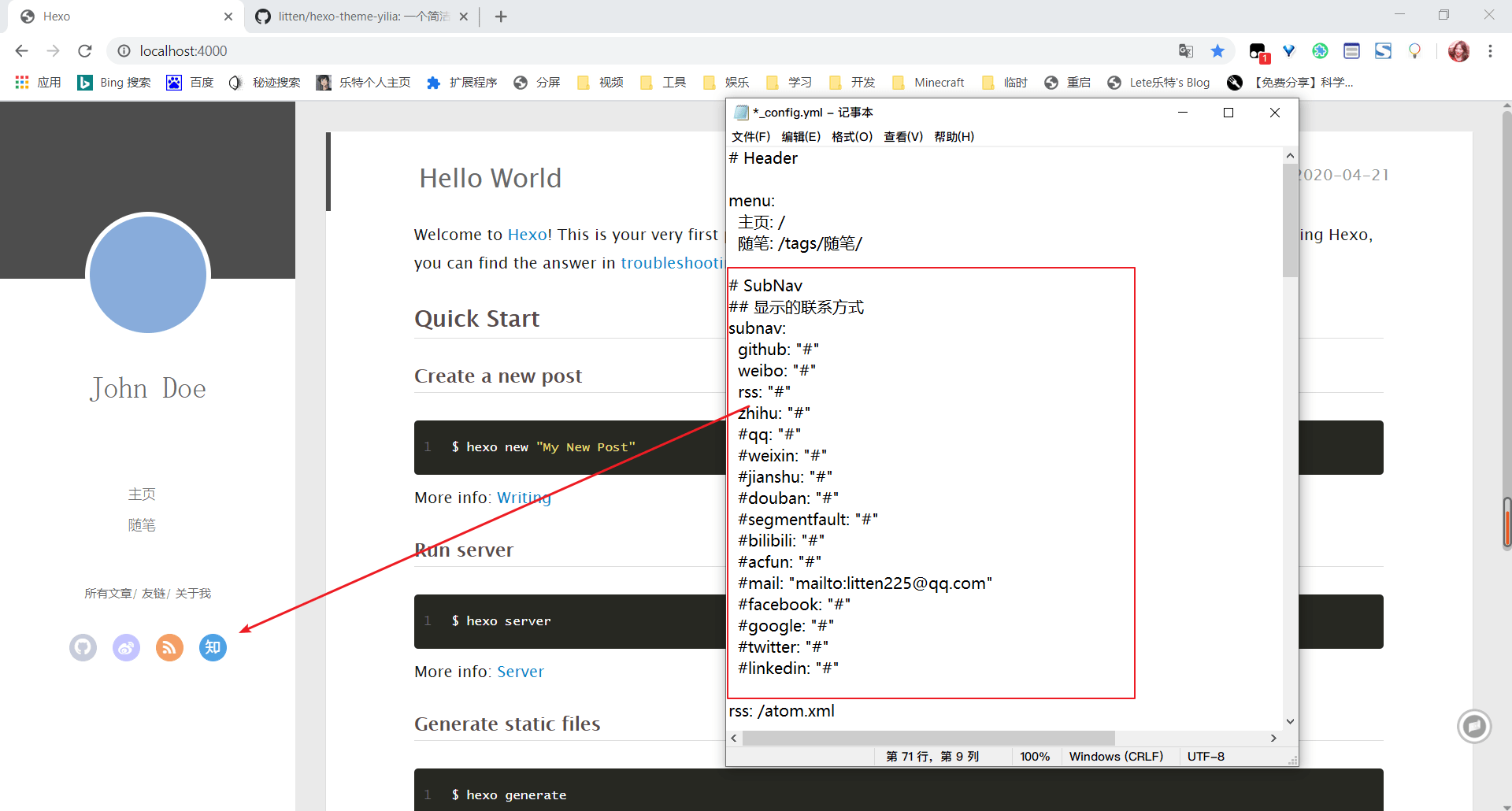1512x811 pixels.
Task: Click the Zhihu social icon
Action: point(213,647)
